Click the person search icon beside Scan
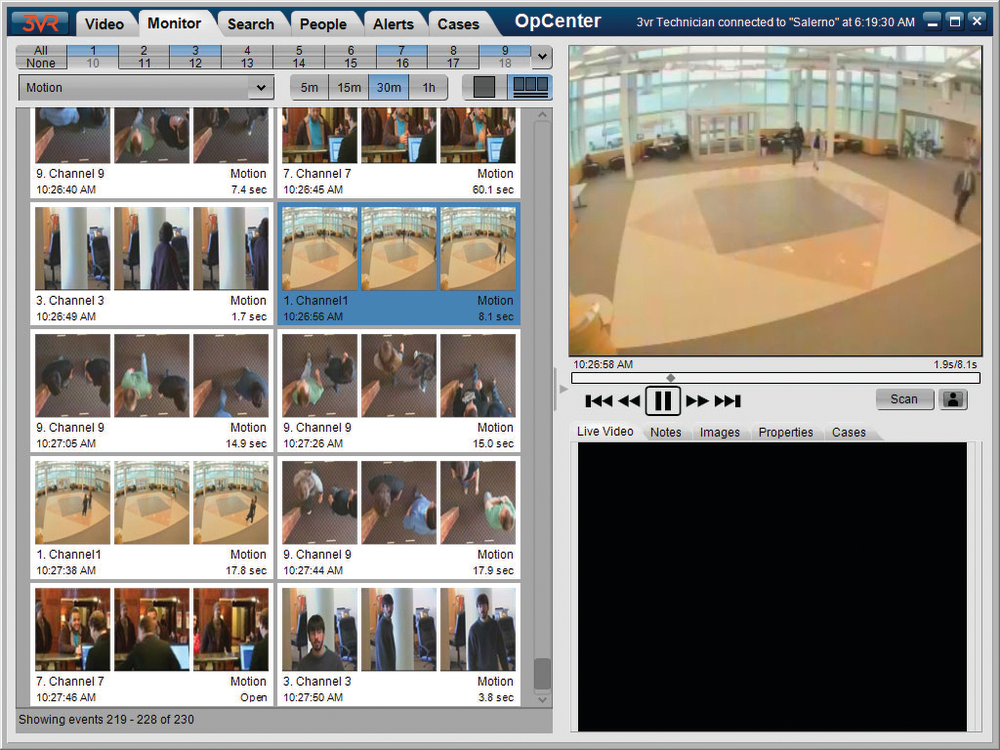 [952, 399]
